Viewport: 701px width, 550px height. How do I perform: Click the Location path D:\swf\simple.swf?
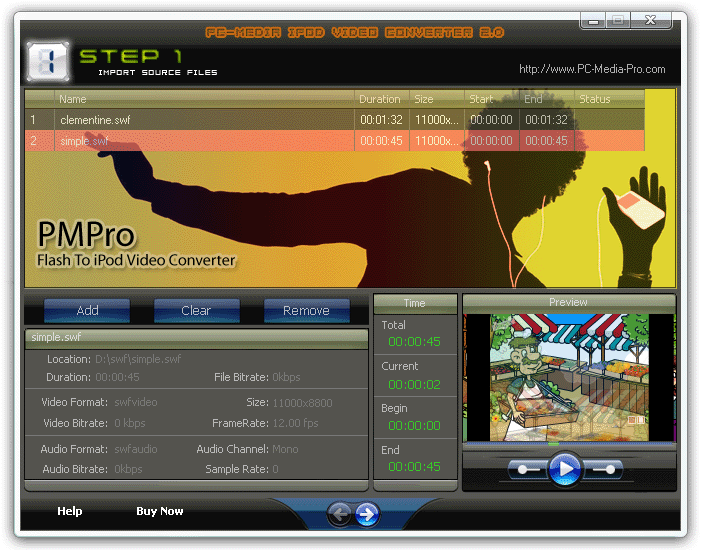click(x=138, y=359)
